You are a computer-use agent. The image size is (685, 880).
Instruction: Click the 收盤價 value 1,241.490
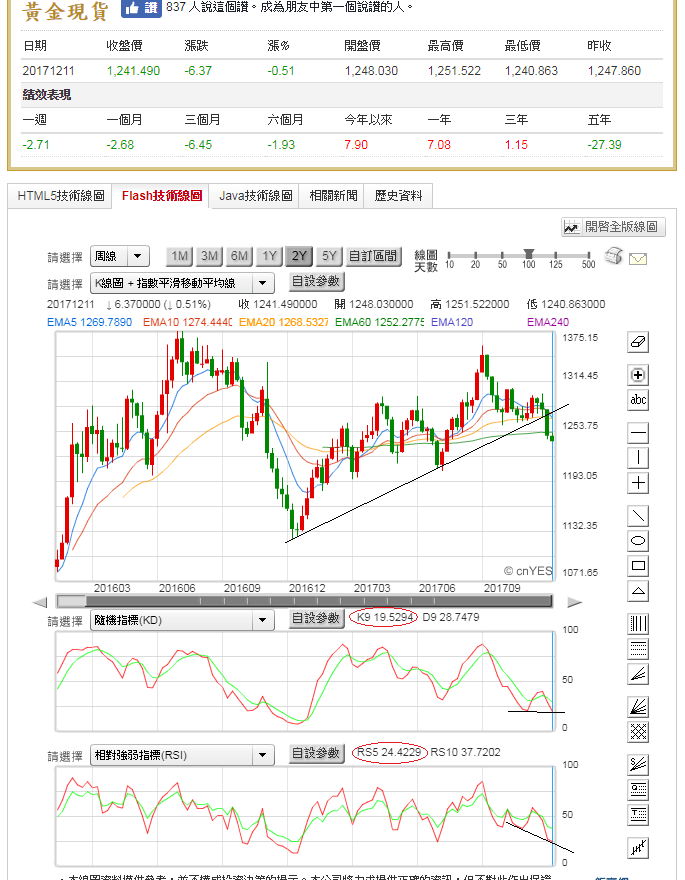[134, 71]
